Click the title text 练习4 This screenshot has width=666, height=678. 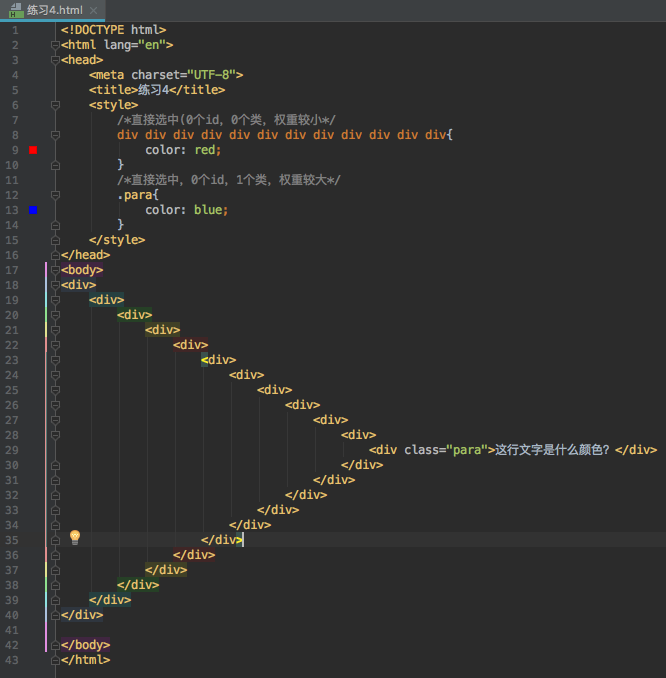click(153, 90)
